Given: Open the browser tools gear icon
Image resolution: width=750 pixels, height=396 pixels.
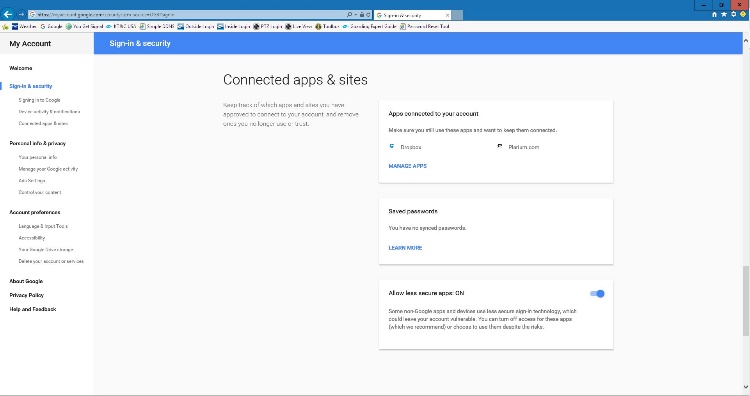Looking at the screenshot, I should pos(733,14).
